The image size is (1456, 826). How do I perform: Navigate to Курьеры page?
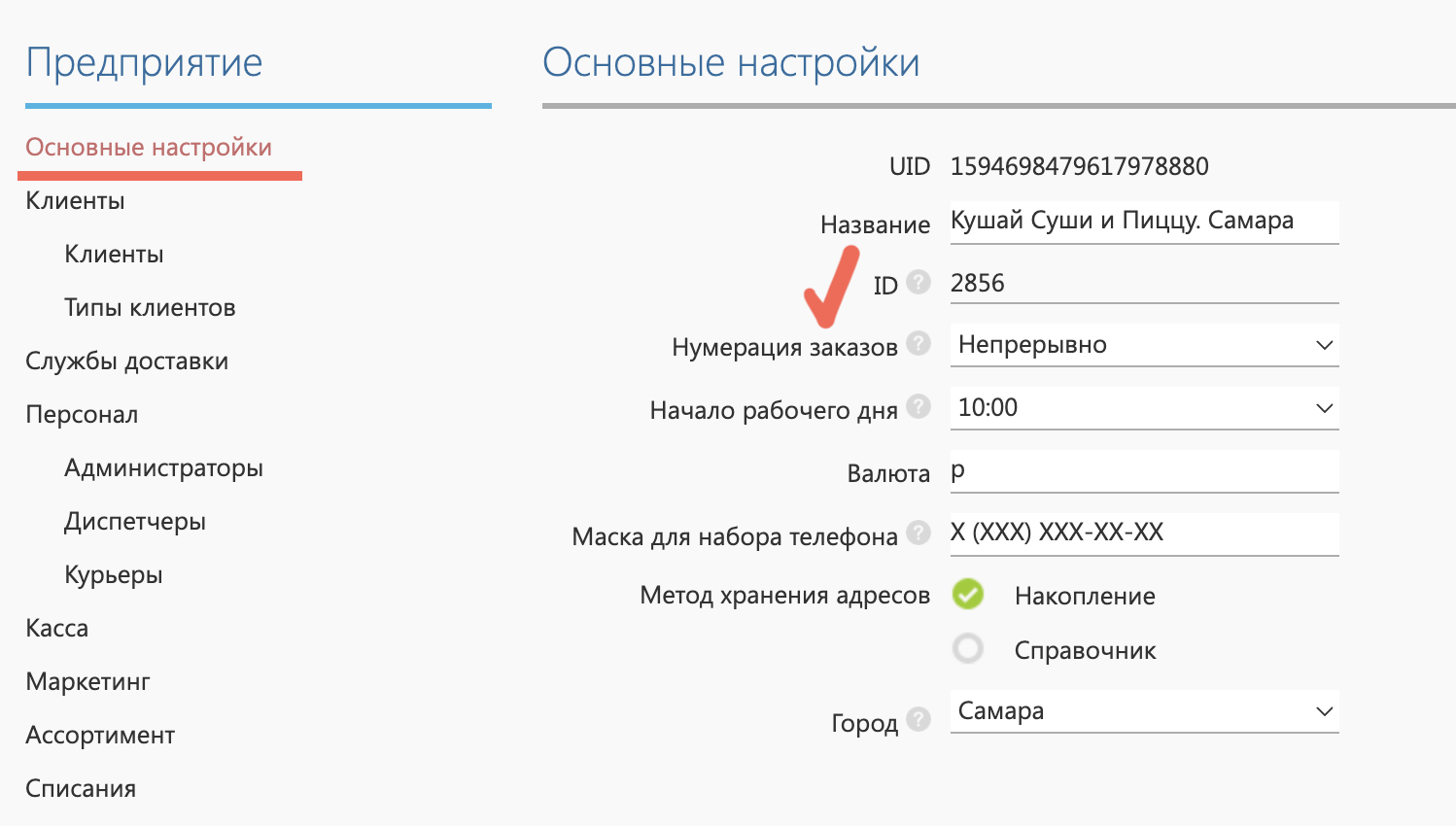[x=113, y=575]
